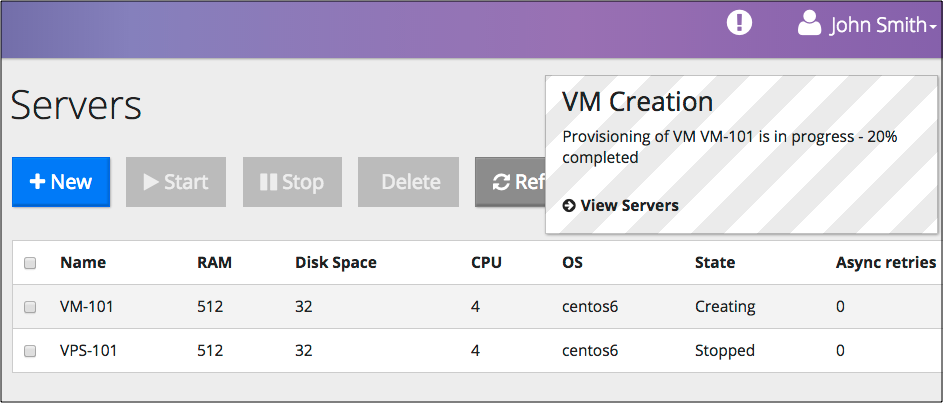Click the user avatar icon

809,23
